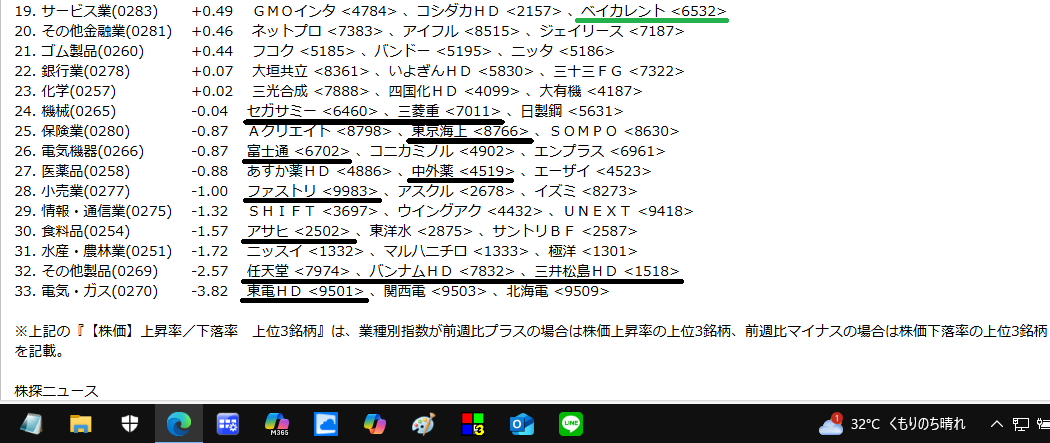Click 東電HD <9501> stock

pos(305,292)
